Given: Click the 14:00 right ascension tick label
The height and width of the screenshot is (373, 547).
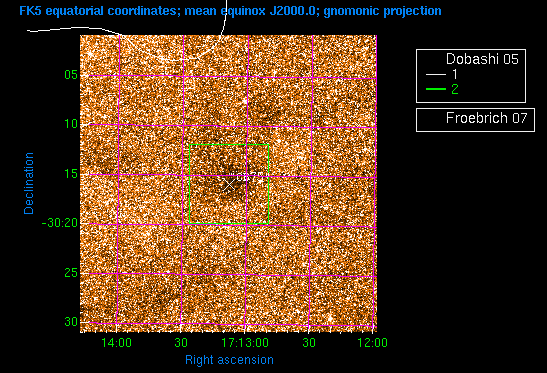Looking at the screenshot, I should [117, 343].
